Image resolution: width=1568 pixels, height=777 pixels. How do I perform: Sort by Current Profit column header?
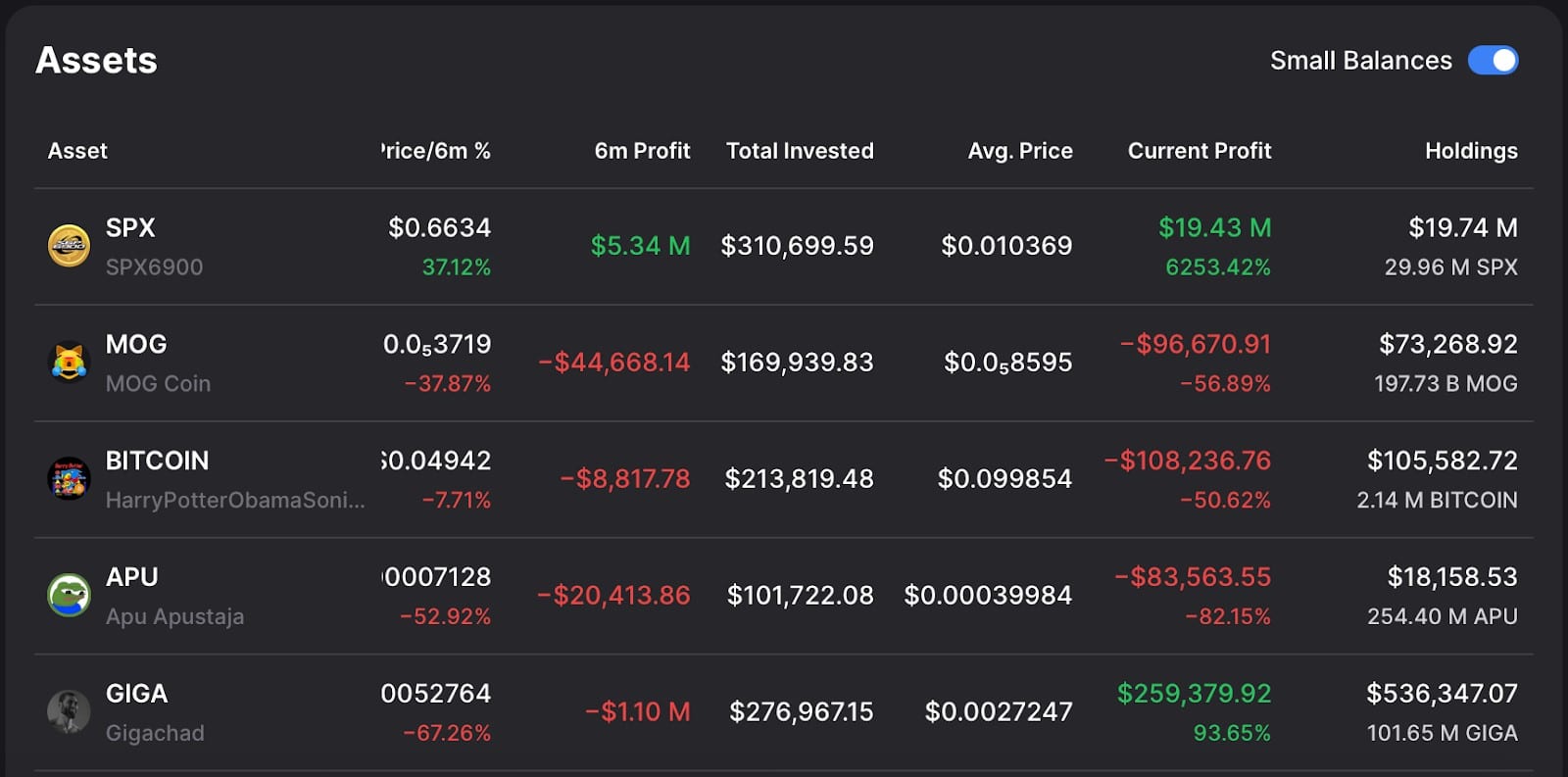click(x=1200, y=151)
